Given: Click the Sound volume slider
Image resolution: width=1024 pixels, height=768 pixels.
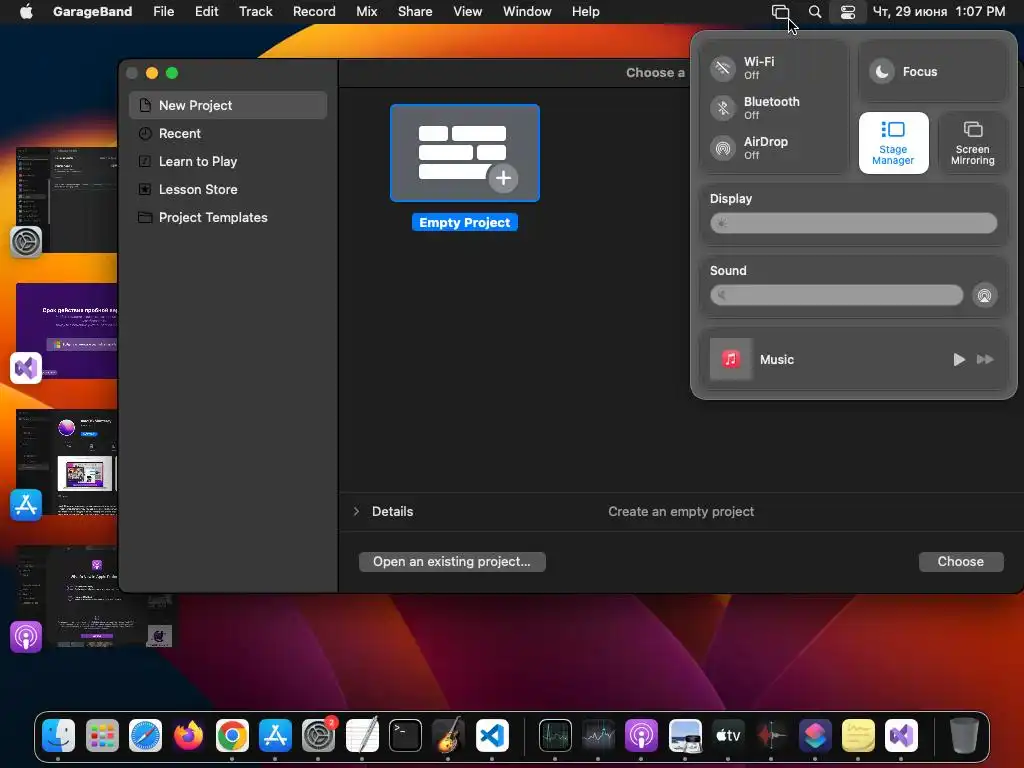Looking at the screenshot, I should [837, 295].
